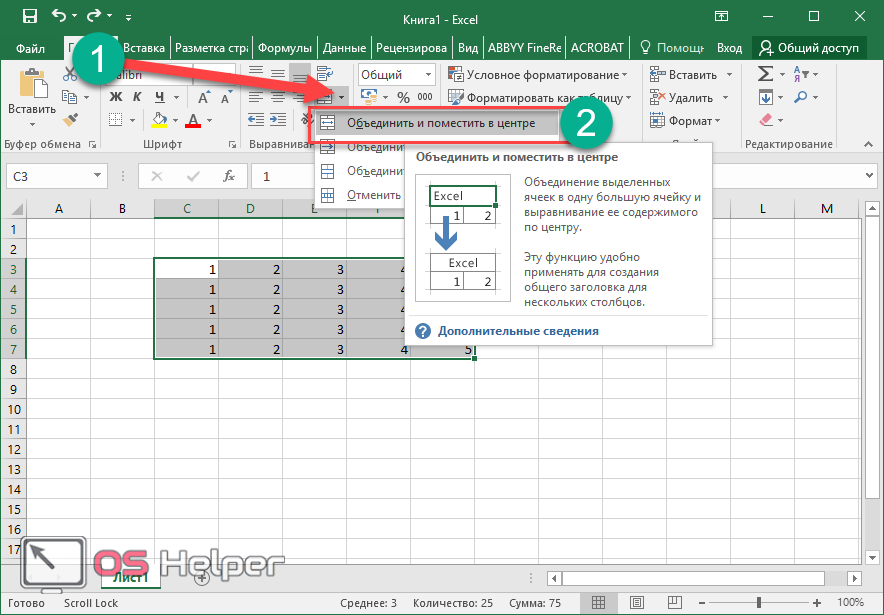Click the Clear eraser icon
This screenshot has width=884, height=615.
point(766,120)
